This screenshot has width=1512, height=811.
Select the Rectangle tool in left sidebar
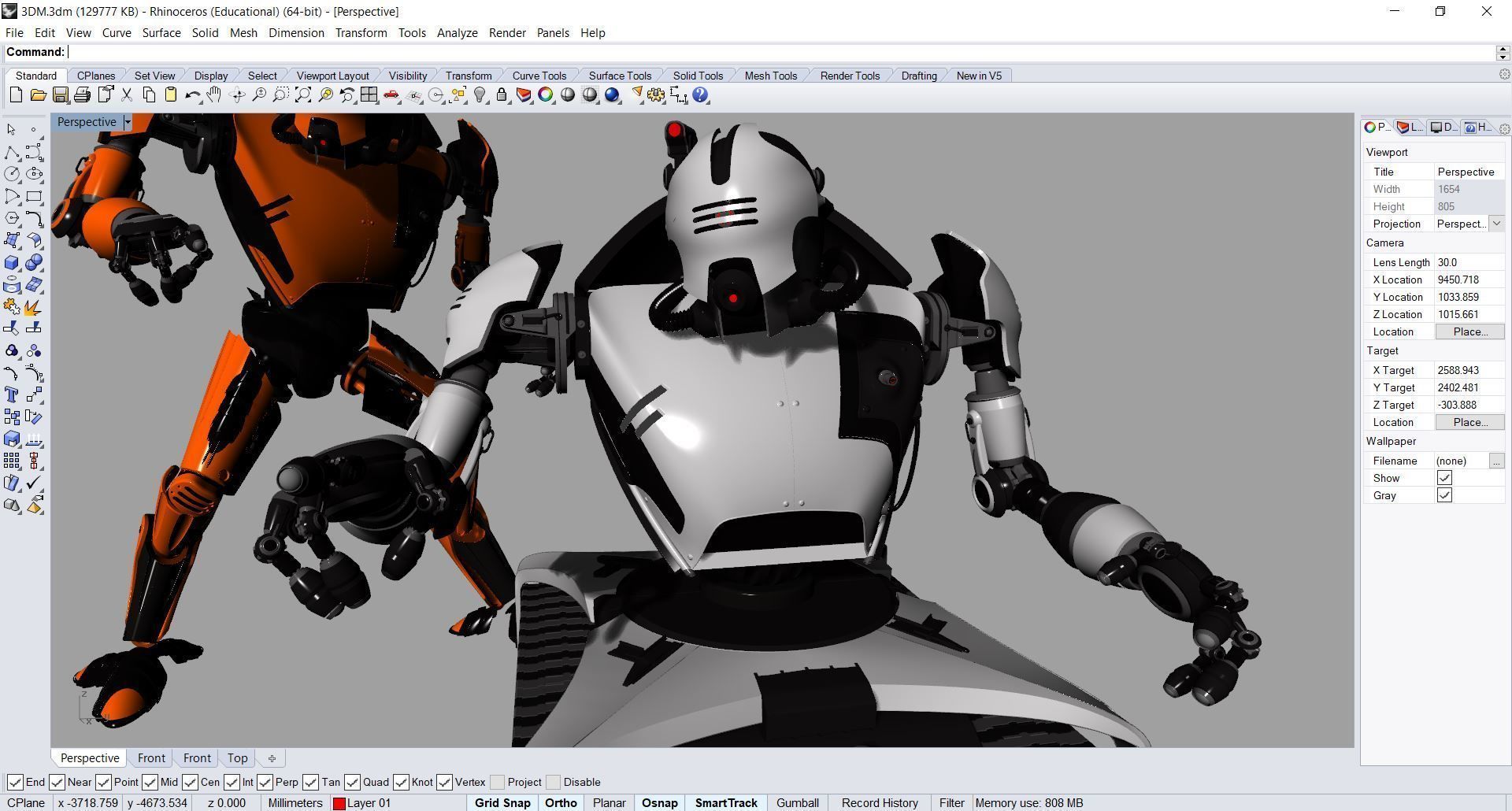coord(34,196)
